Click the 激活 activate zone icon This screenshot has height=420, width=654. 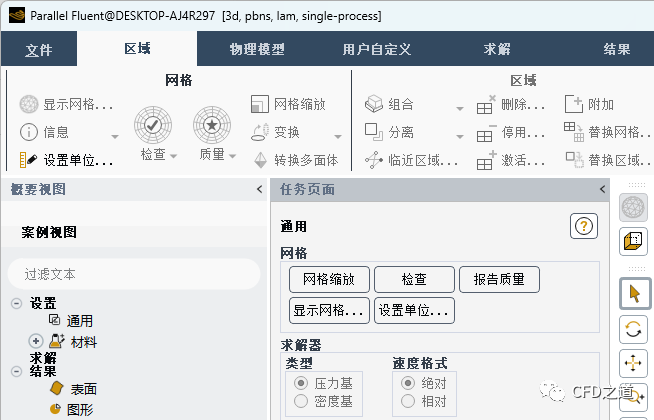[486, 161]
